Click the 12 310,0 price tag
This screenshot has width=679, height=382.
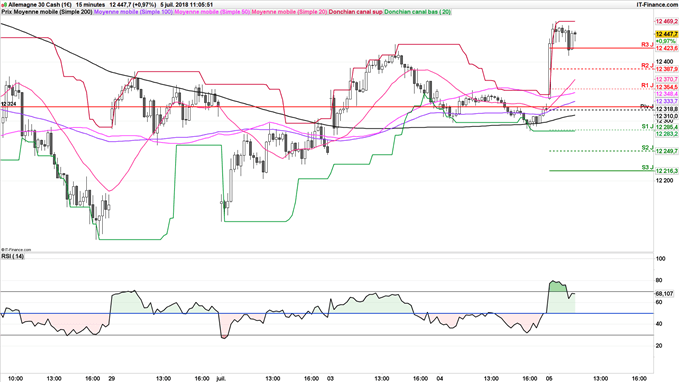pyautogui.click(x=666, y=117)
